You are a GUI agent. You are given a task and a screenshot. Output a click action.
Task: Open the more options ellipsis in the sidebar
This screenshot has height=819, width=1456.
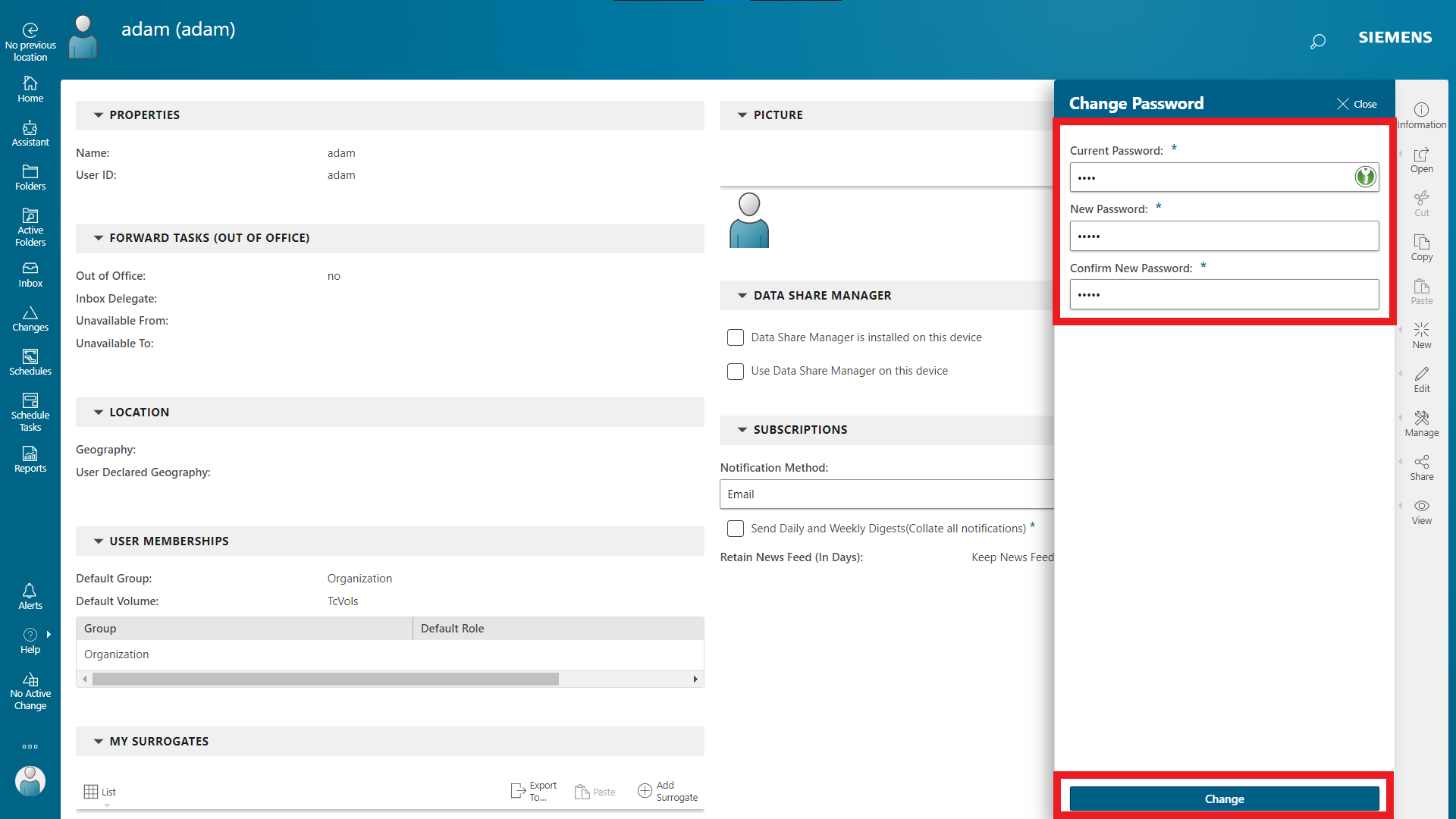[x=30, y=746]
